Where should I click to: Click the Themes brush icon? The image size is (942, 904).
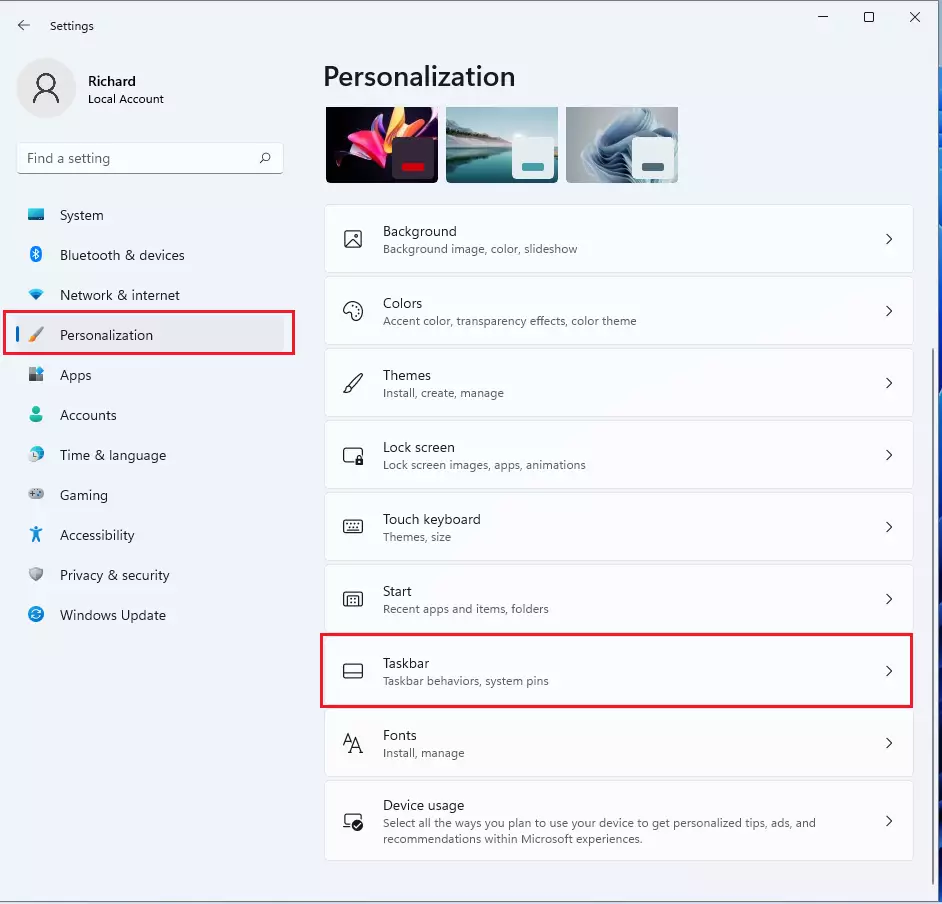pos(353,383)
